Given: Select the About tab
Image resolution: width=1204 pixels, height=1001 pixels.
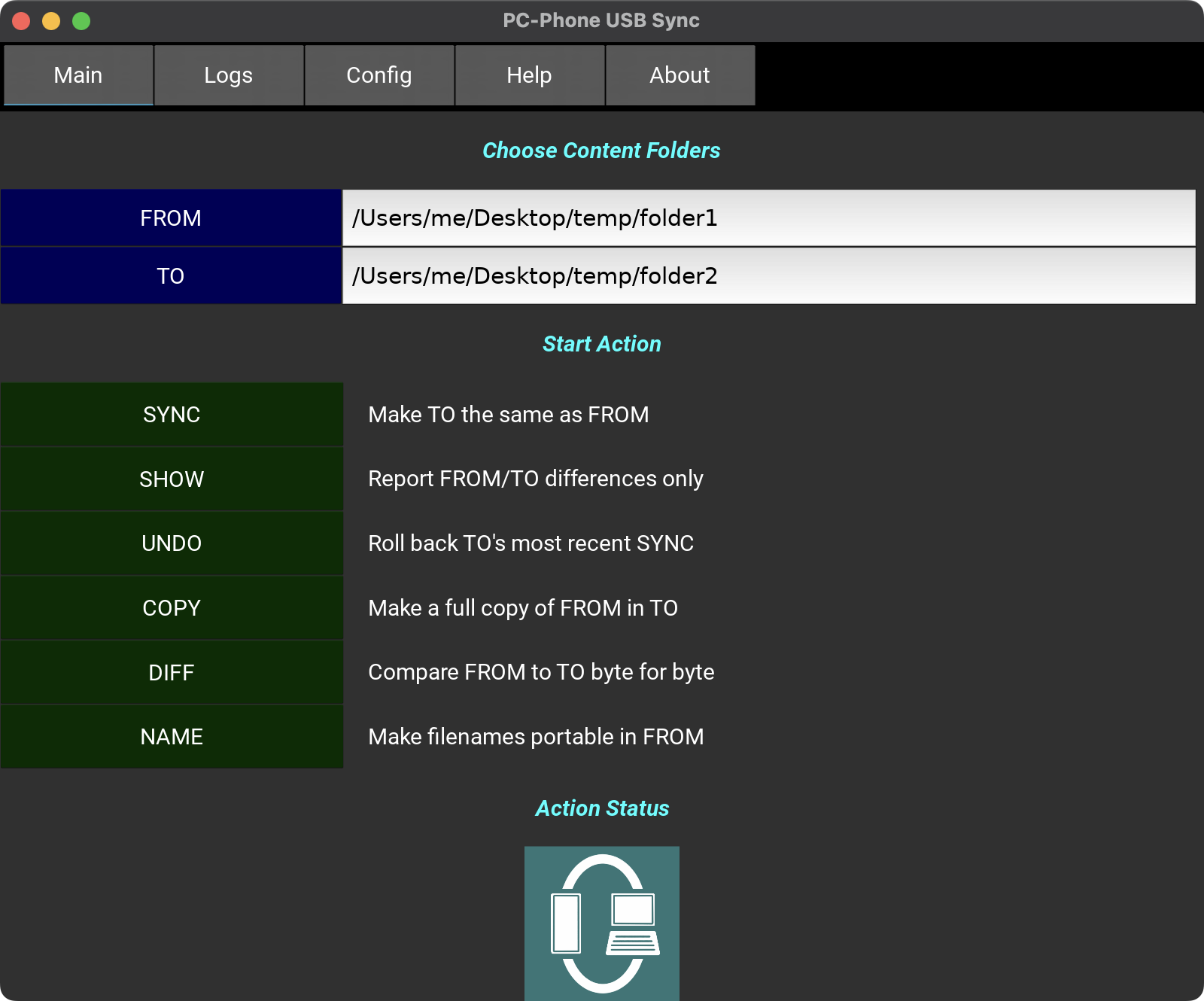Looking at the screenshot, I should pos(680,75).
